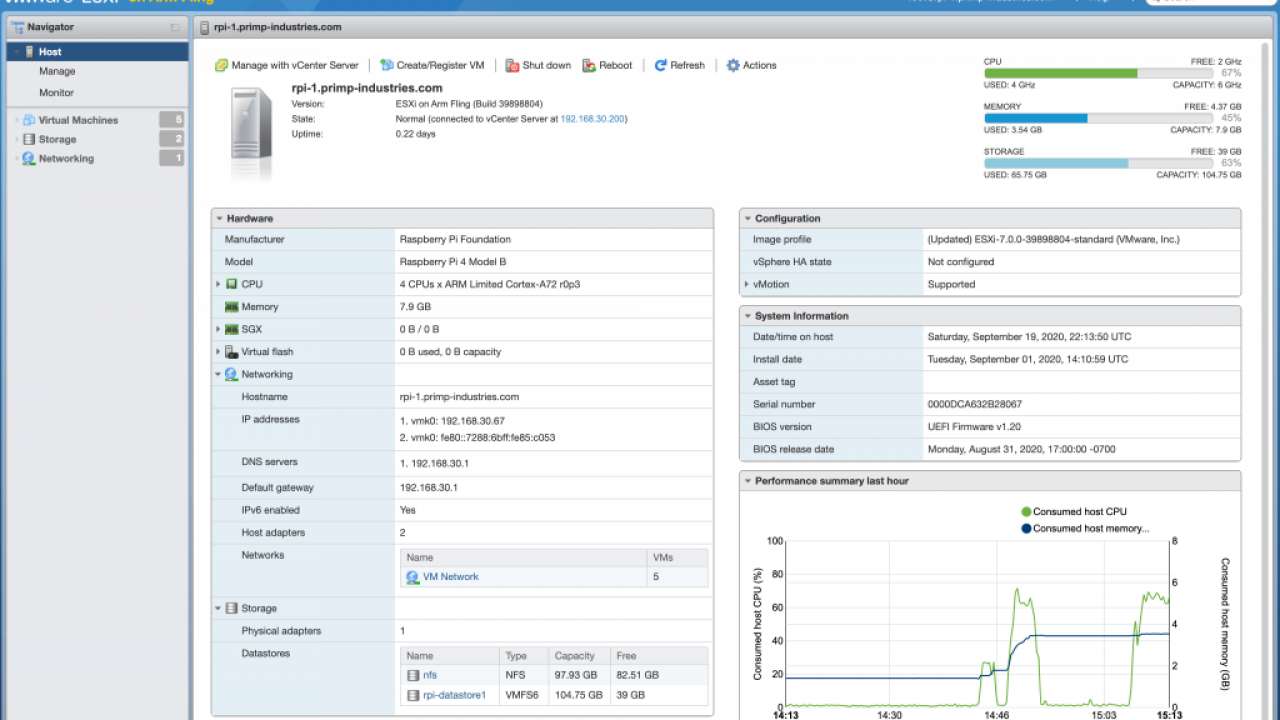Click the nfs datastore icon
Viewport: 1280px width, 720px height.
413,675
